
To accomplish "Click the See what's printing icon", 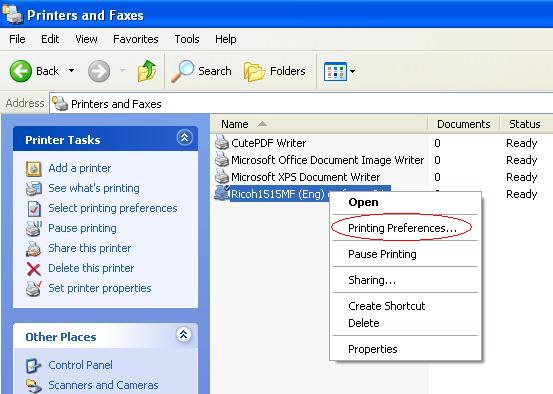I will 34,188.
